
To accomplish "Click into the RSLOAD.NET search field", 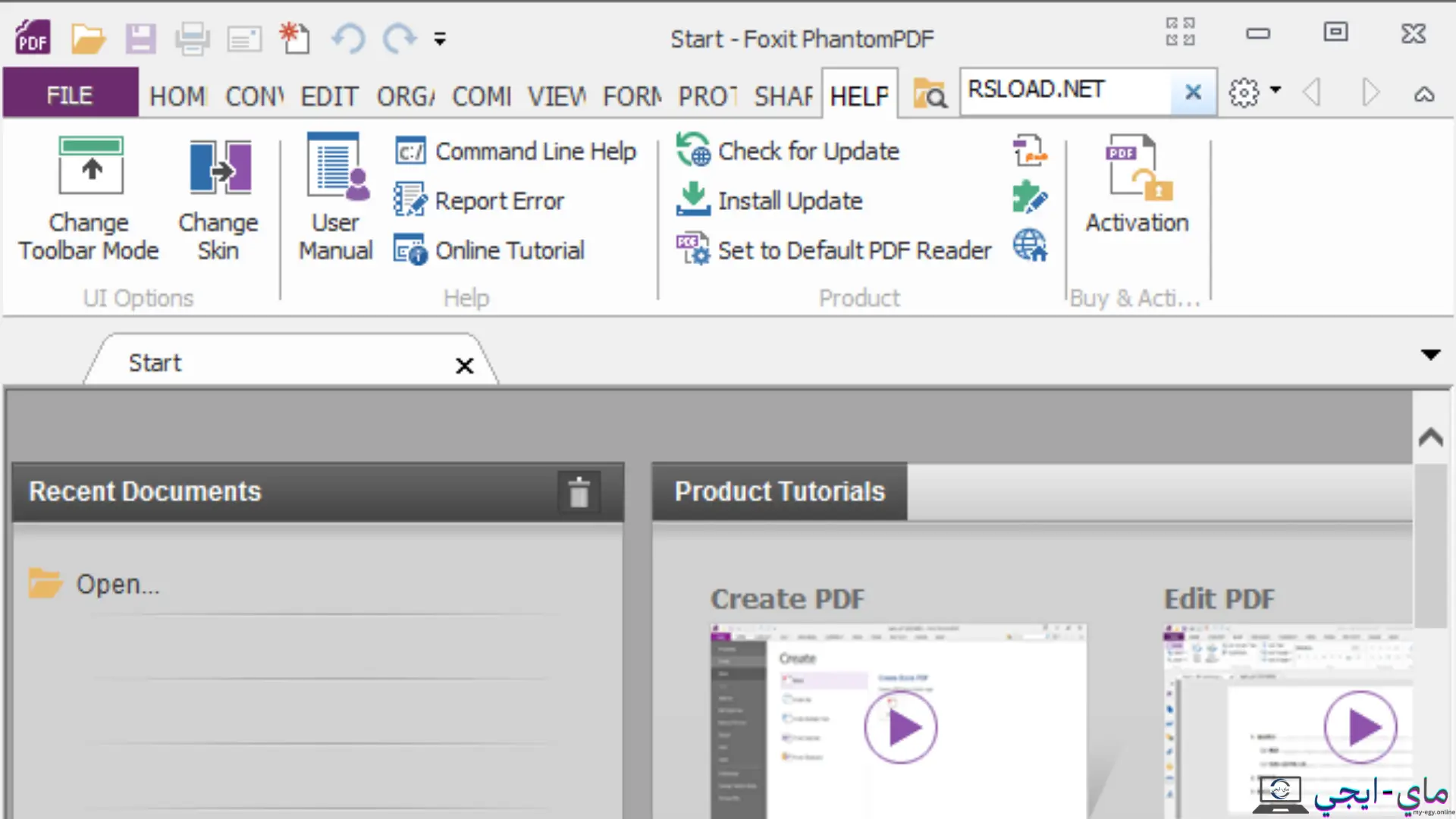I will click(x=1066, y=91).
